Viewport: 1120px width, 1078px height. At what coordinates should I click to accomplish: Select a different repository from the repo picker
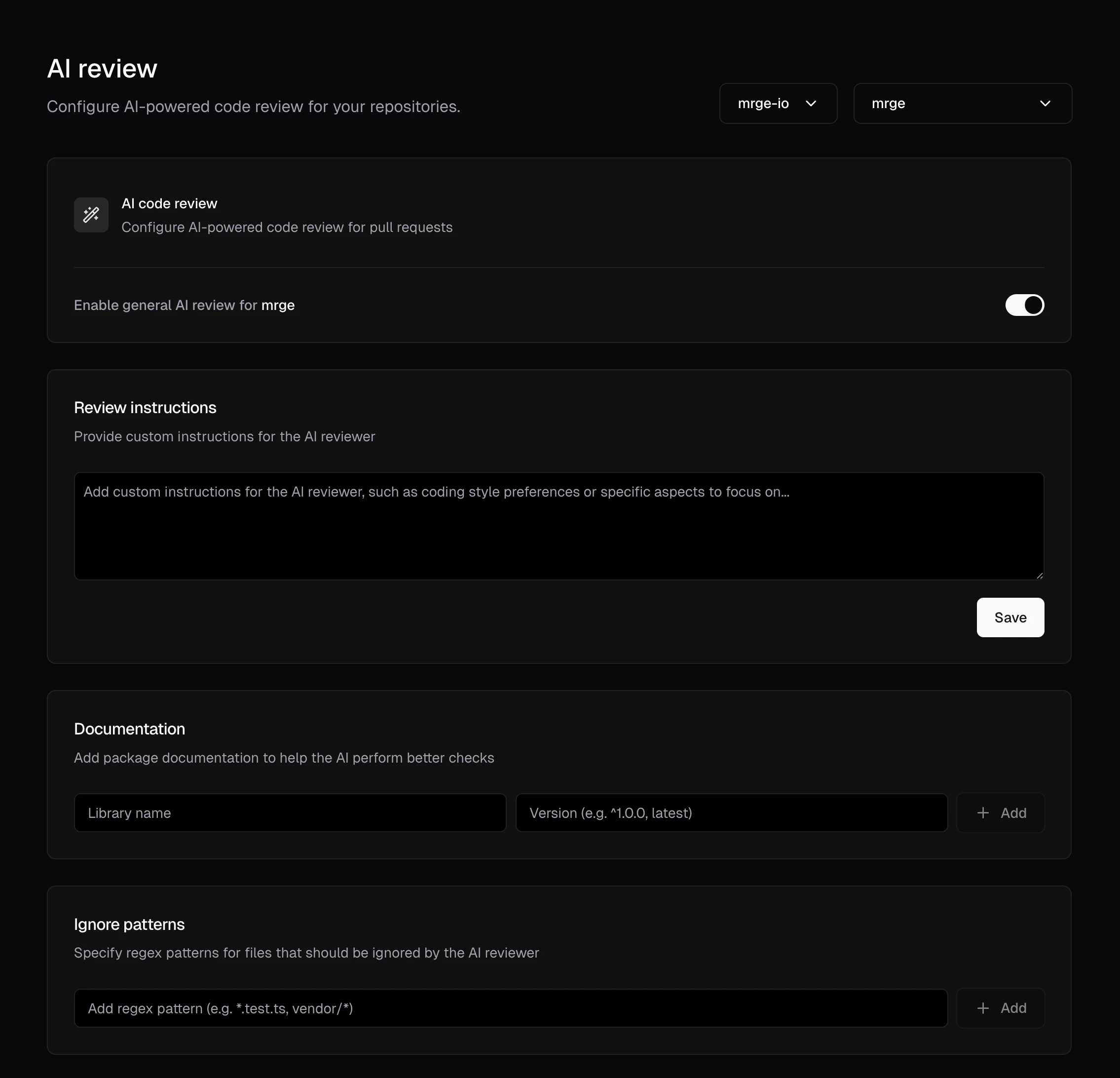click(x=962, y=104)
